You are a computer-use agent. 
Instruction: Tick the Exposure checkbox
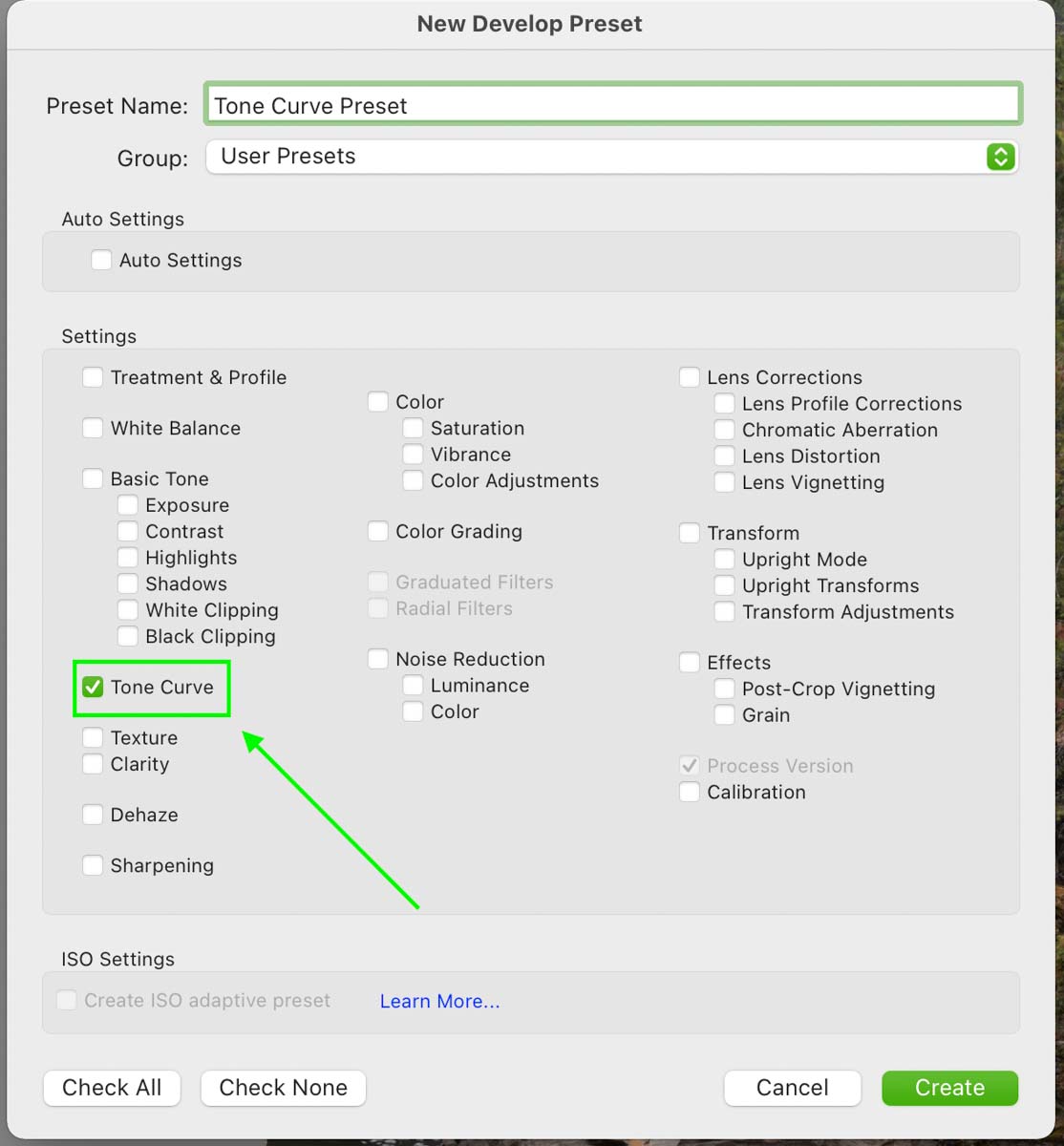(x=127, y=505)
